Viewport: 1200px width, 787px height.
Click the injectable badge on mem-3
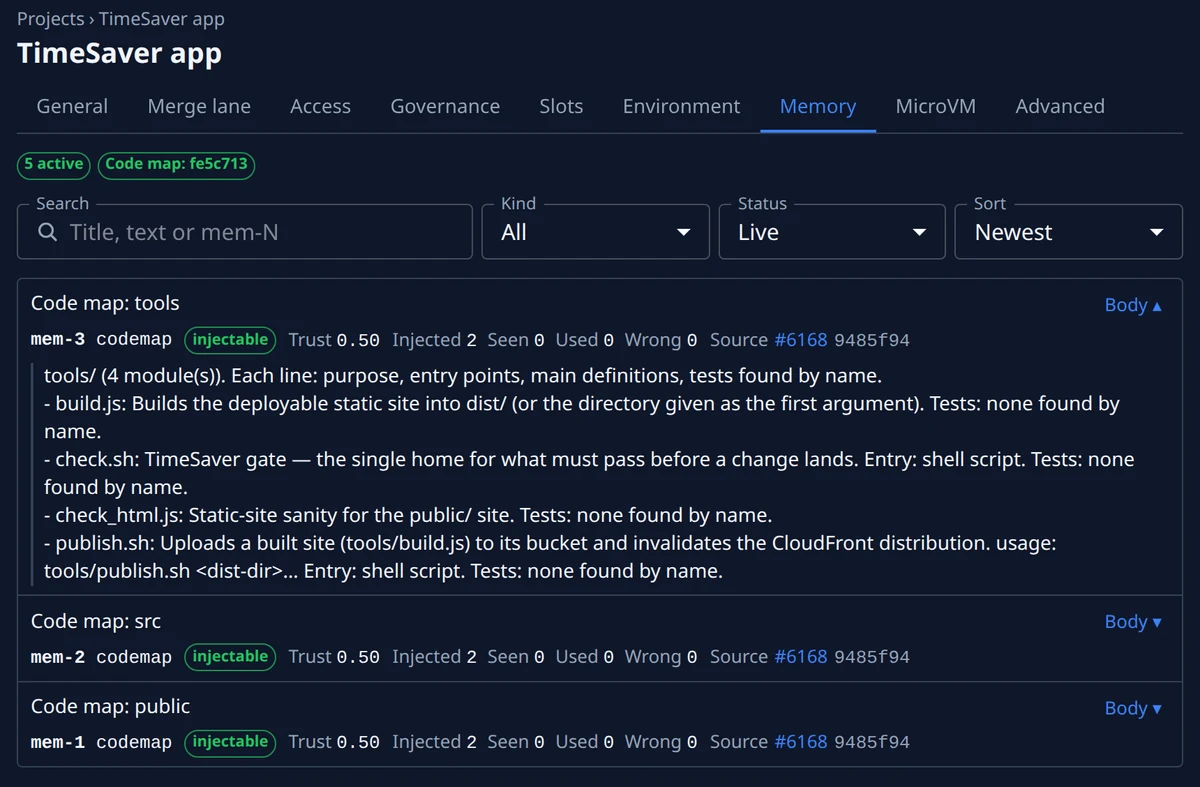coord(230,340)
